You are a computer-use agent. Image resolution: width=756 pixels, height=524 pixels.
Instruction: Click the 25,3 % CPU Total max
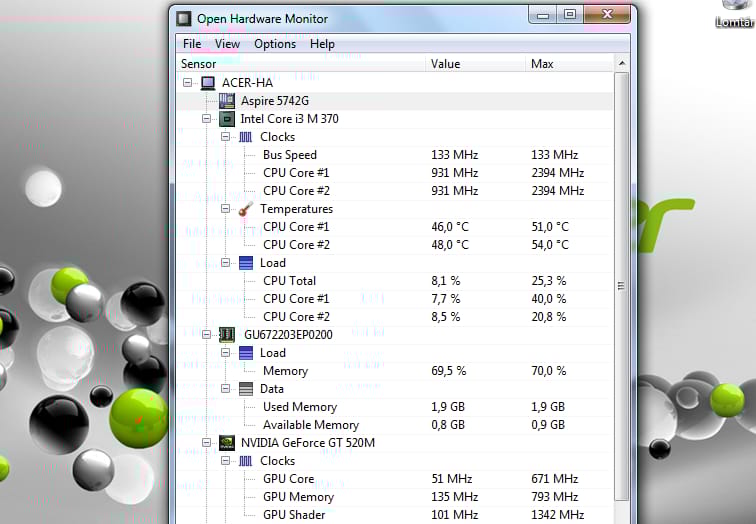pos(549,281)
